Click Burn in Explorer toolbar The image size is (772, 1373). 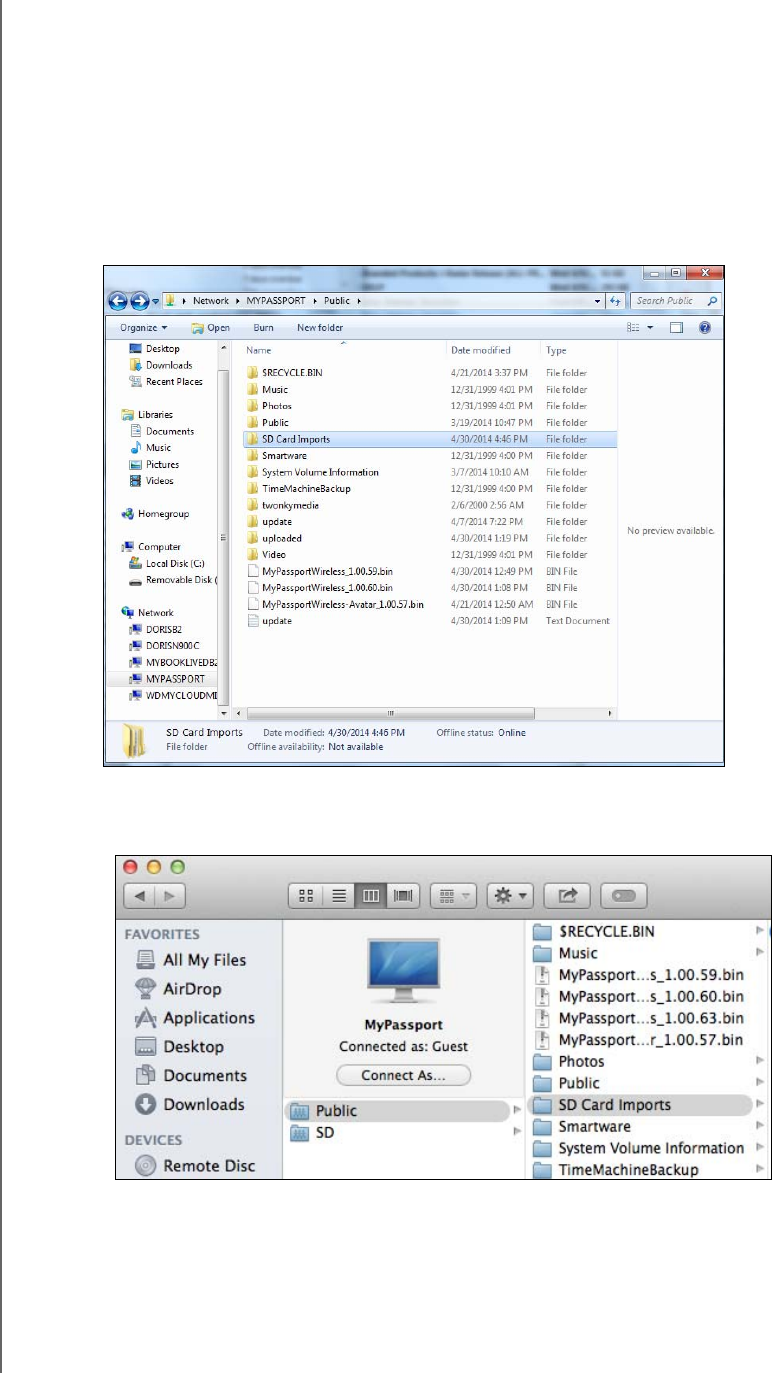coord(264,327)
